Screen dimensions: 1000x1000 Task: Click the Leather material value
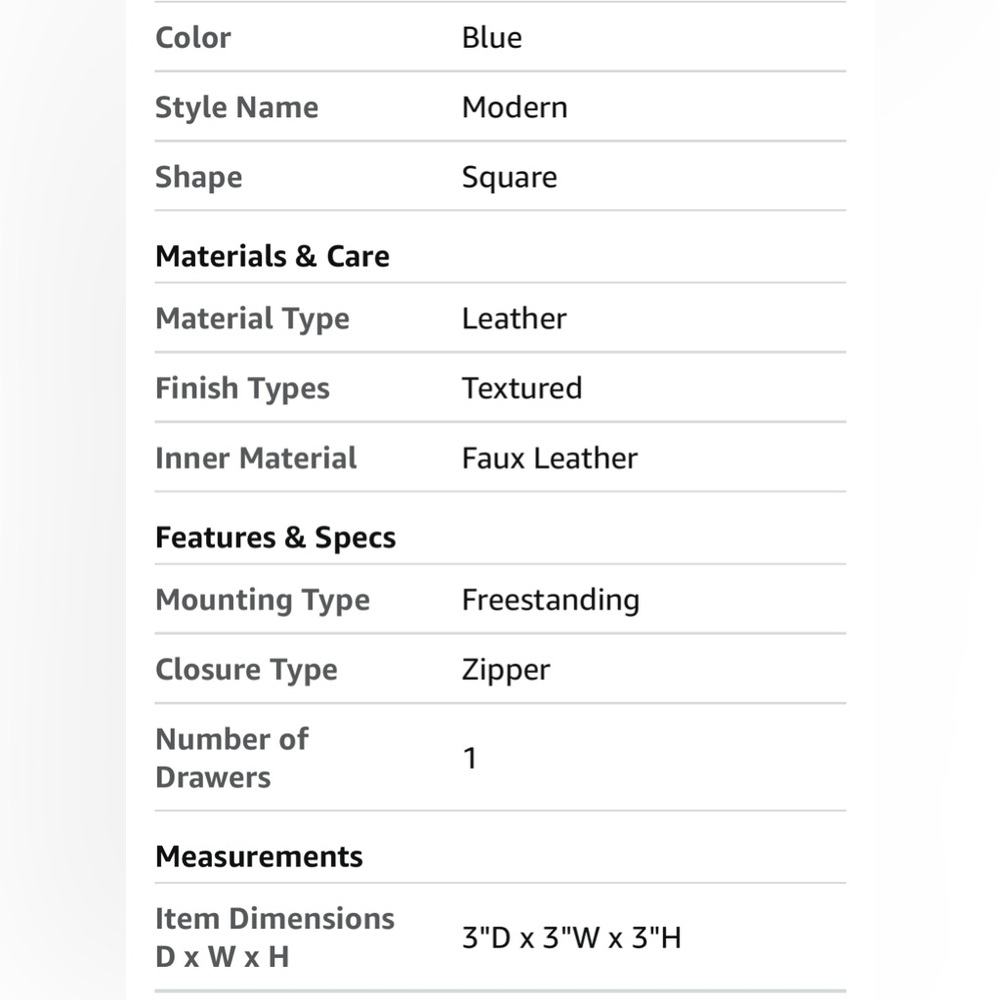(x=514, y=318)
